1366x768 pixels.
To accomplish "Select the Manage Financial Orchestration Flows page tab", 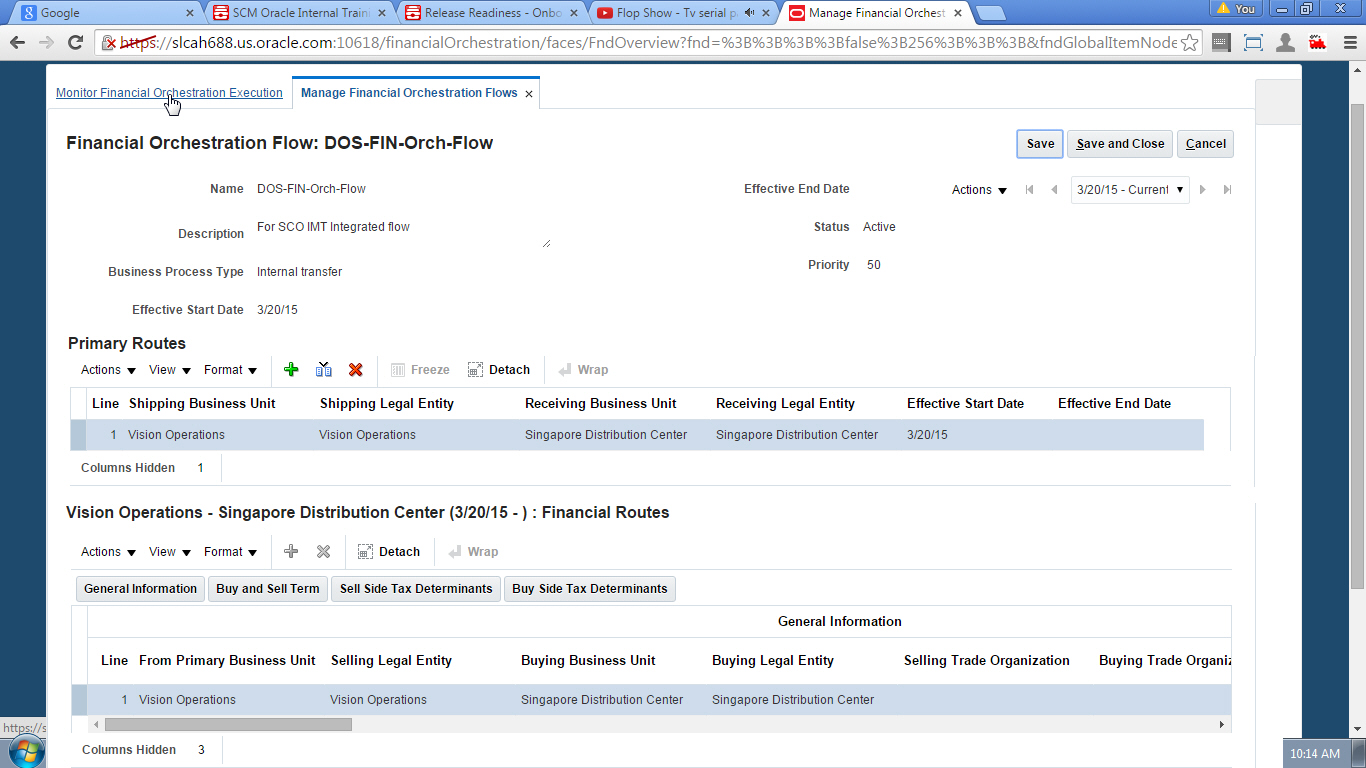I will click(x=409, y=93).
